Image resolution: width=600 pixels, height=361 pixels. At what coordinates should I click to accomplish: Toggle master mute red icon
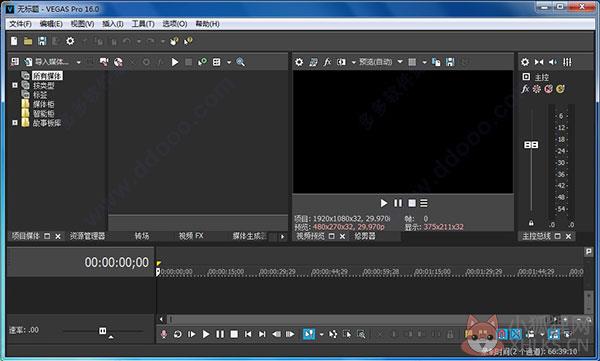tap(549, 89)
